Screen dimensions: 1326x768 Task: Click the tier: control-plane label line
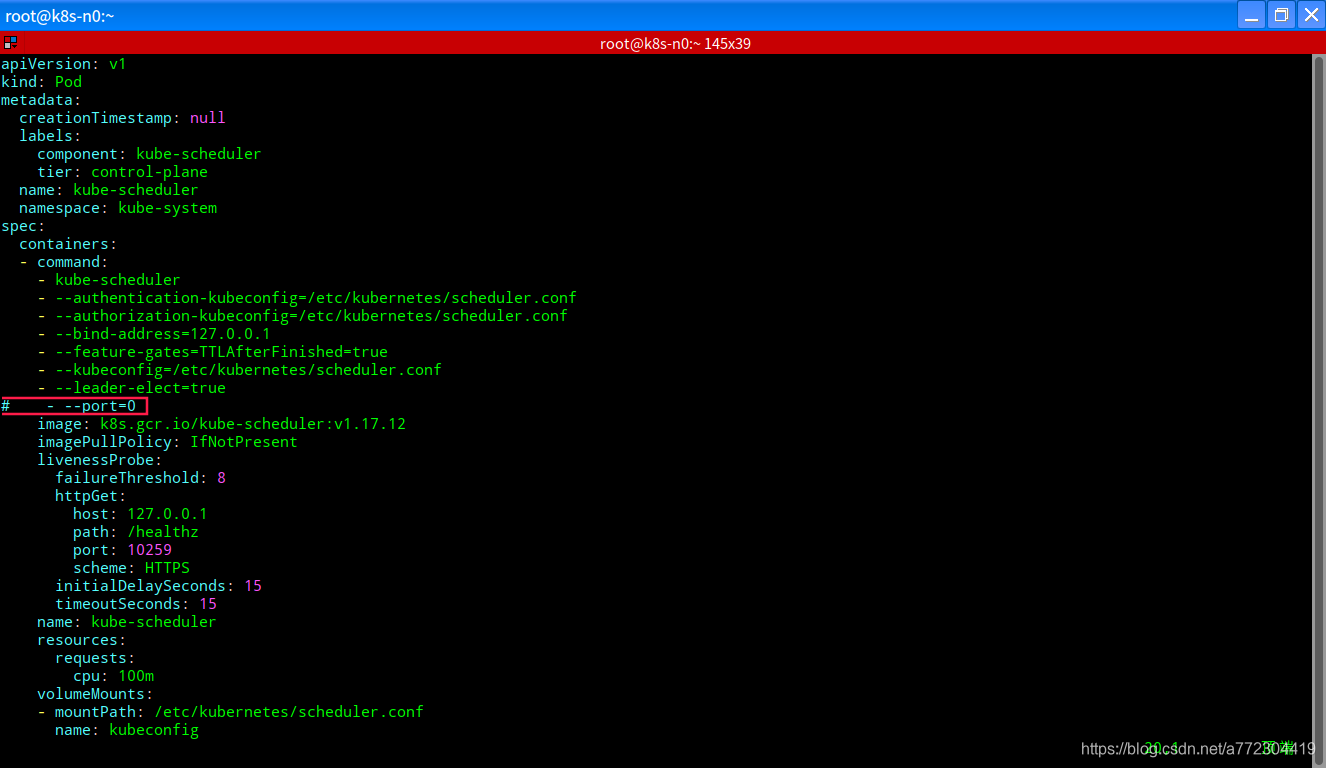(122, 171)
